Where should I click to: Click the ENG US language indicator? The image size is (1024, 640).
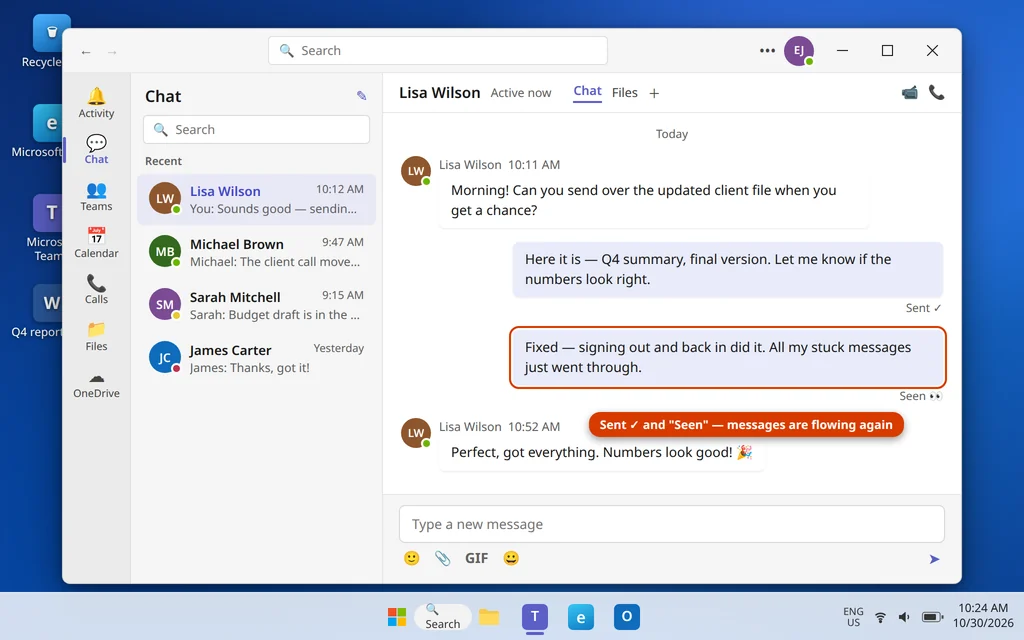point(853,616)
